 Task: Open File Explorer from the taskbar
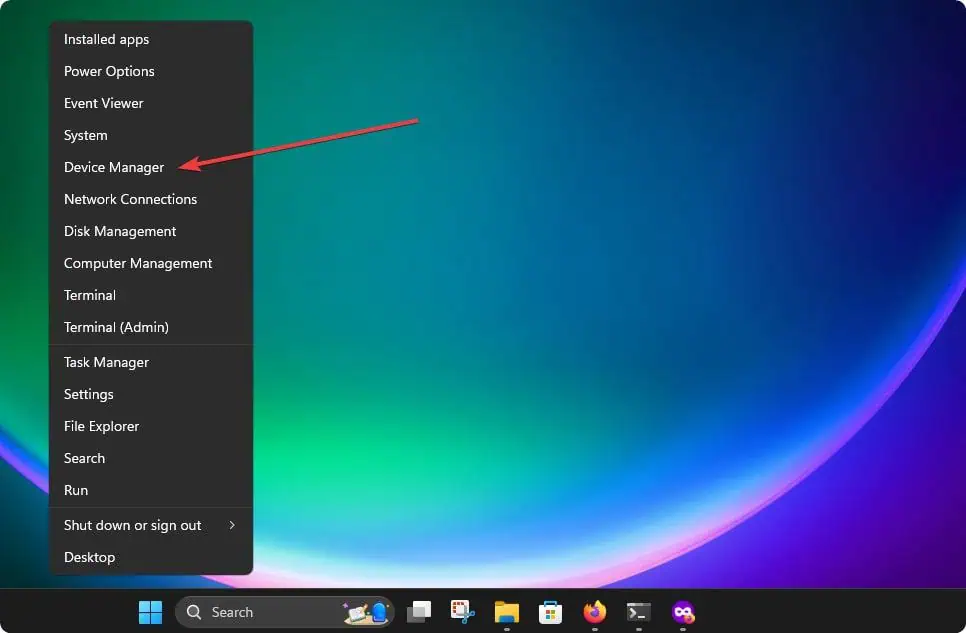click(x=506, y=613)
